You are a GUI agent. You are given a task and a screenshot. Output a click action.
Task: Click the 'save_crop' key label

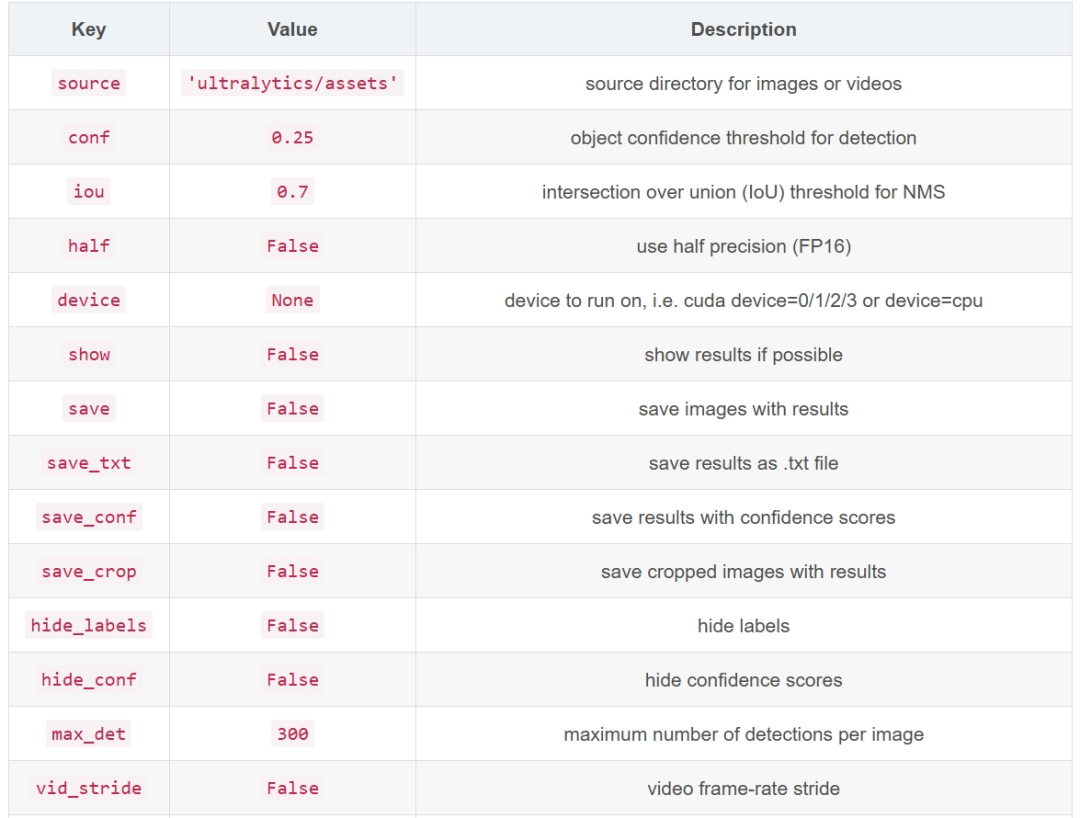(x=89, y=572)
